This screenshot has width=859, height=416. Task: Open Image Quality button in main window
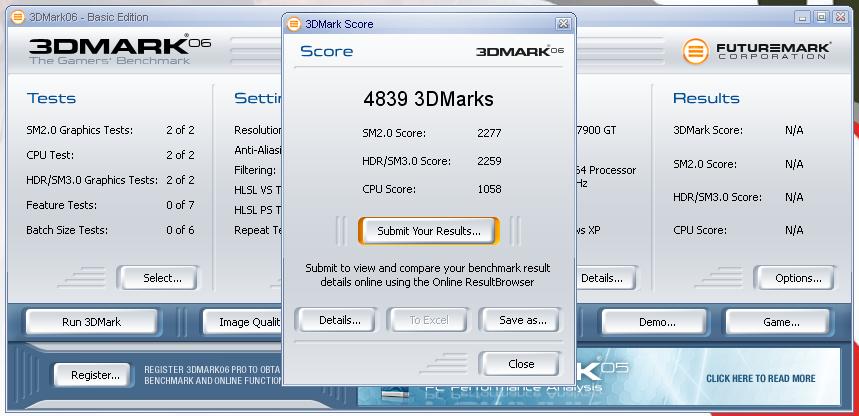pos(243,322)
